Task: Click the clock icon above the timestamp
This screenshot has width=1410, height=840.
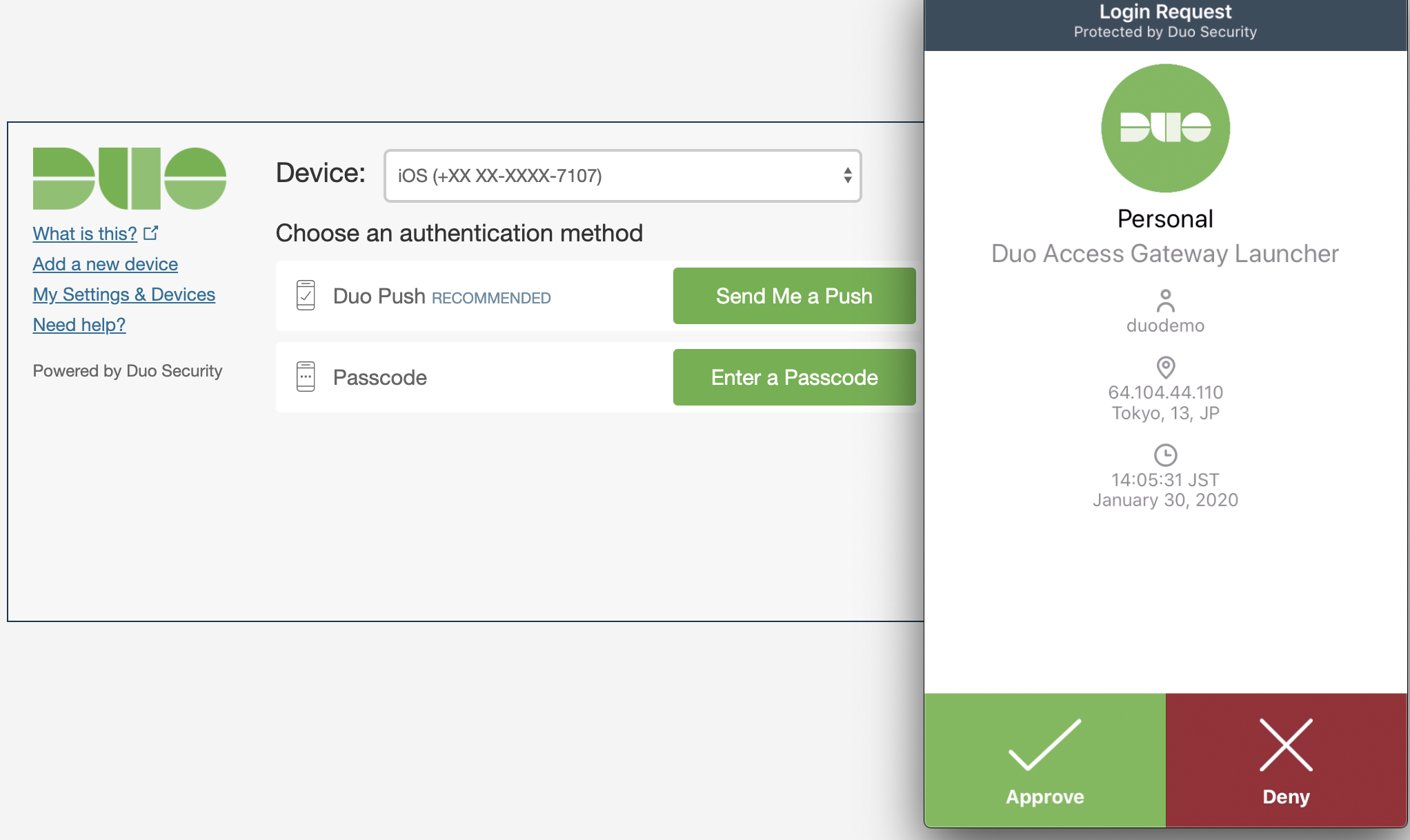Action: coord(1165,455)
